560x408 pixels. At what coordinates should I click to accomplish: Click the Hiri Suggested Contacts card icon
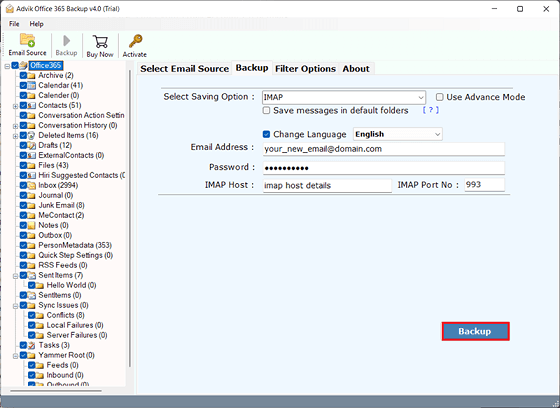click(x=31, y=175)
